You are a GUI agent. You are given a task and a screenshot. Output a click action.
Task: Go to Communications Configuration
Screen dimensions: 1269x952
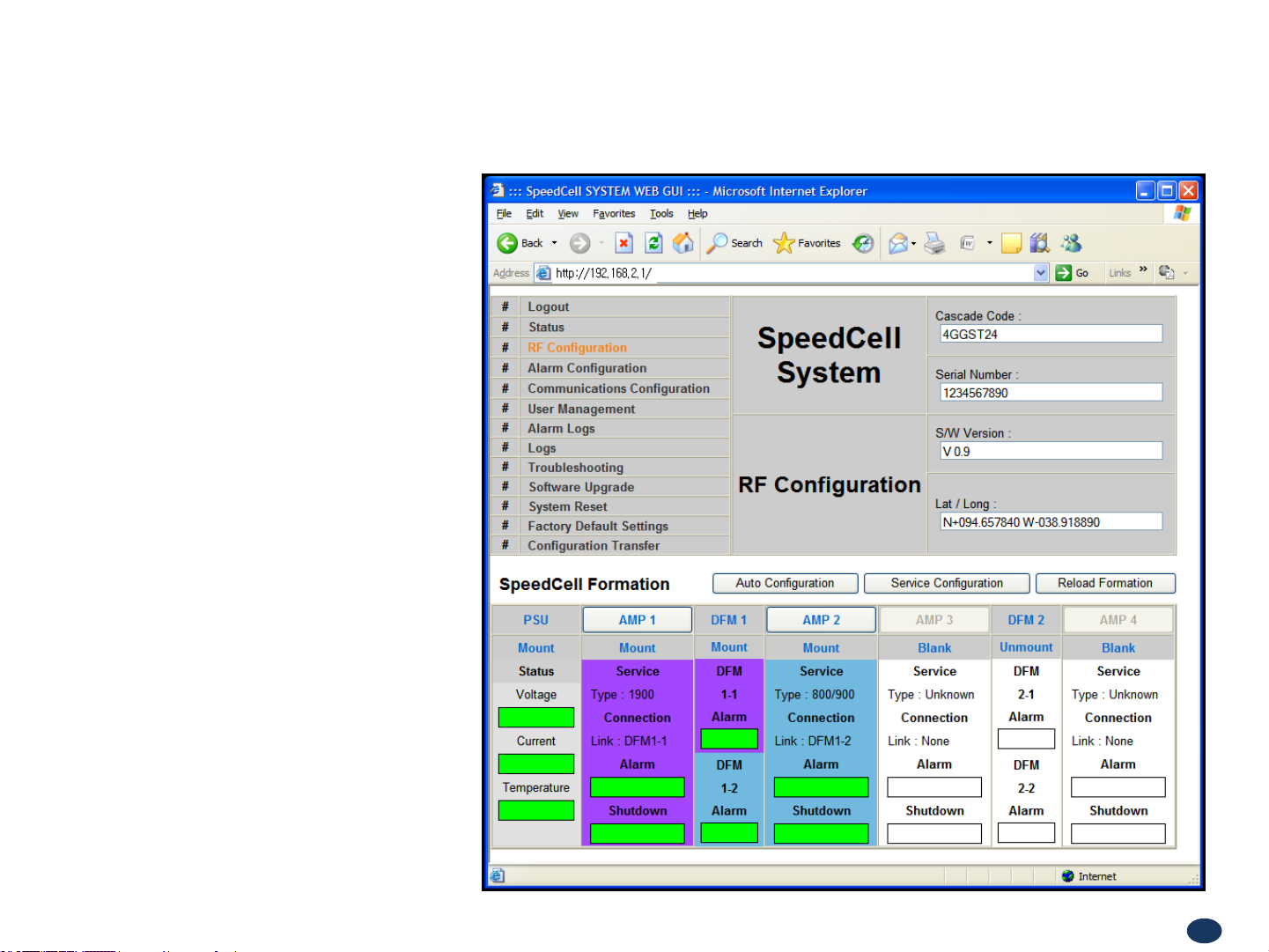pyautogui.click(x=618, y=388)
